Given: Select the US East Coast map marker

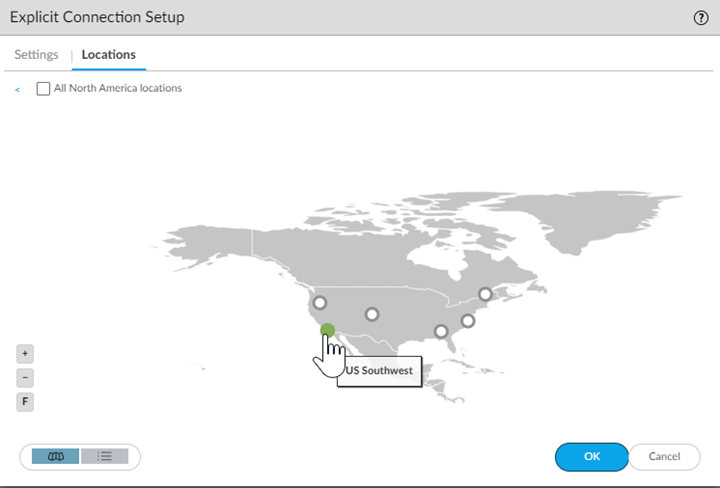Looking at the screenshot, I should [x=467, y=321].
